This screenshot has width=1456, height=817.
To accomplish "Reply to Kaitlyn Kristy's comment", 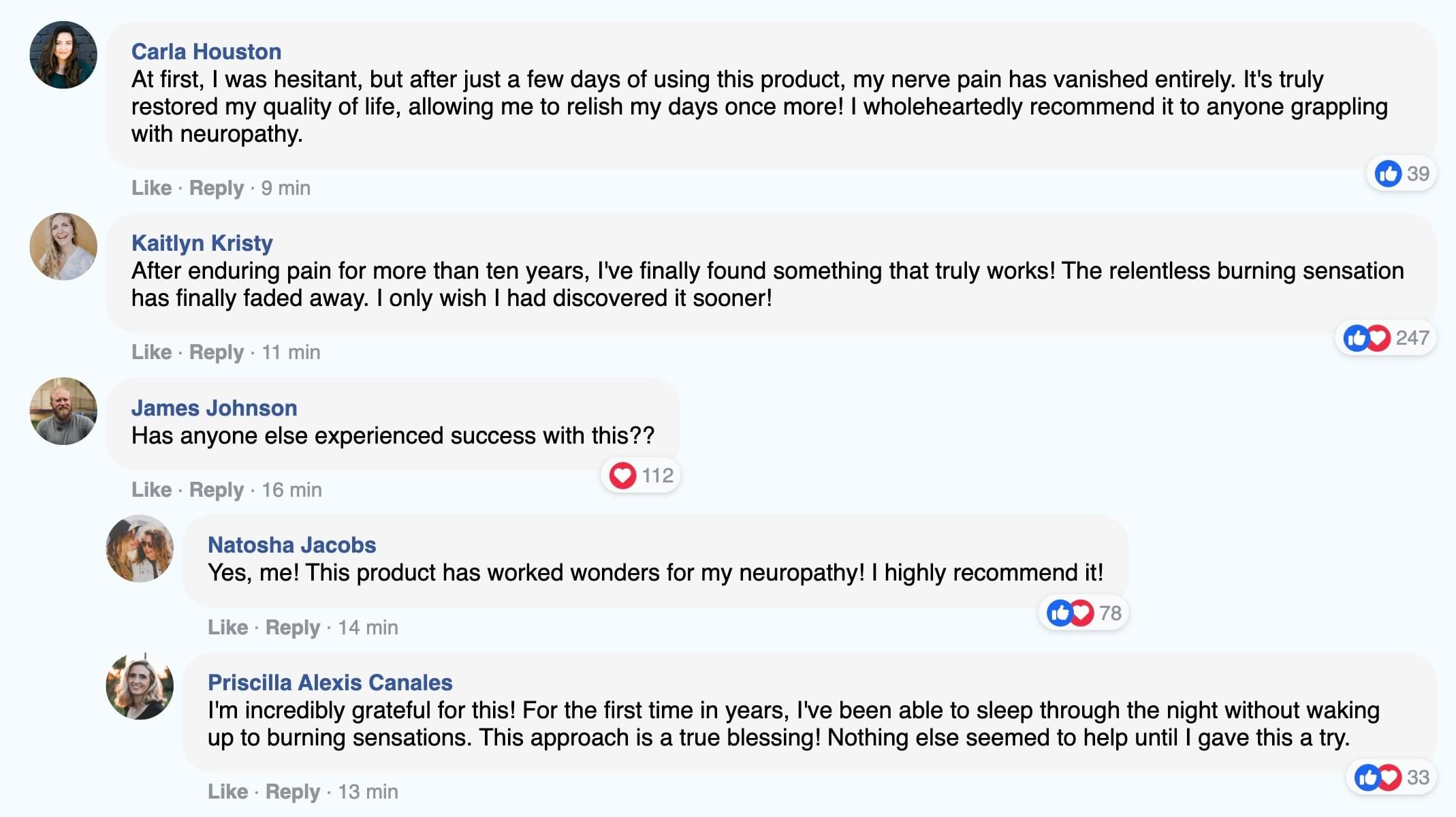I will (x=216, y=352).
